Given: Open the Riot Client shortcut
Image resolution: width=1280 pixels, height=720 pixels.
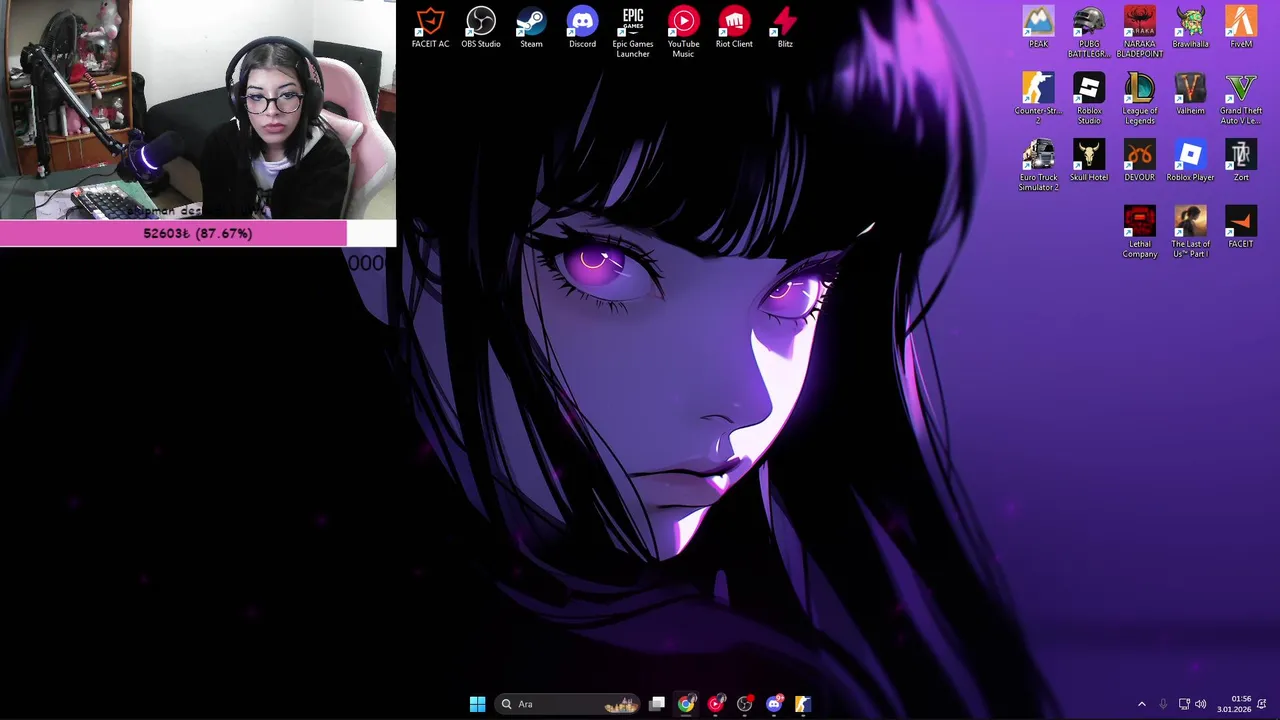Looking at the screenshot, I should point(734,27).
